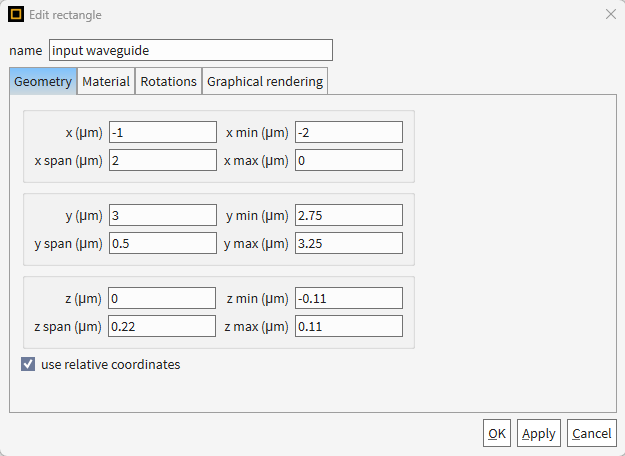Image resolution: width=625 pixels, height=456 pixels.
Task: Focus the z min (µm) field
Action: pyautogui.click(x=349, y=298)
